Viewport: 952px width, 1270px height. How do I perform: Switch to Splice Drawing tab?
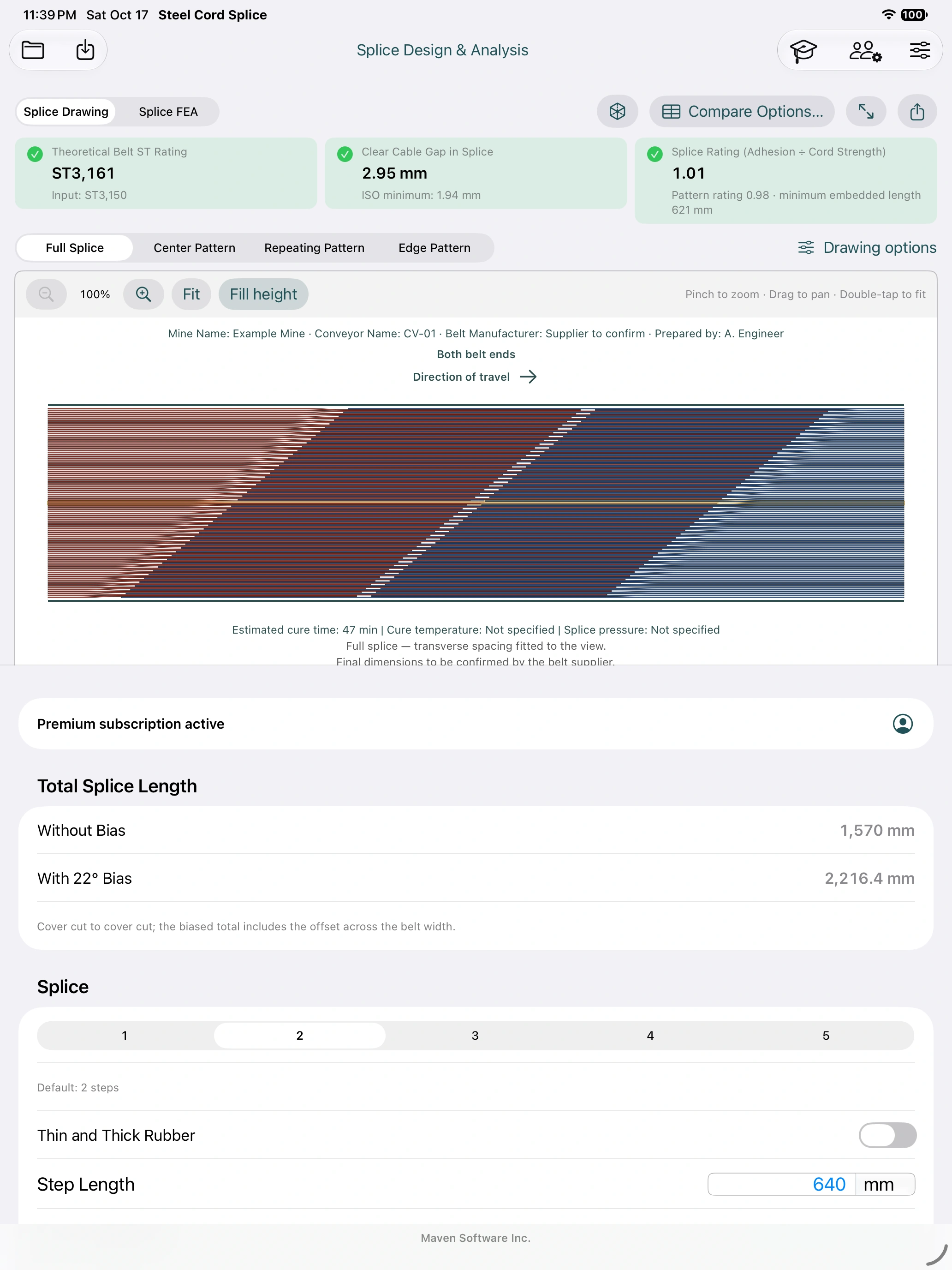(x=66, y=111)
